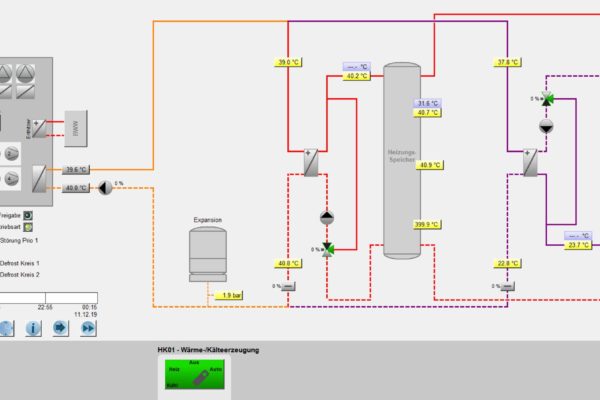Click the 40.7 °C tank temperature value

coord(427,113)
